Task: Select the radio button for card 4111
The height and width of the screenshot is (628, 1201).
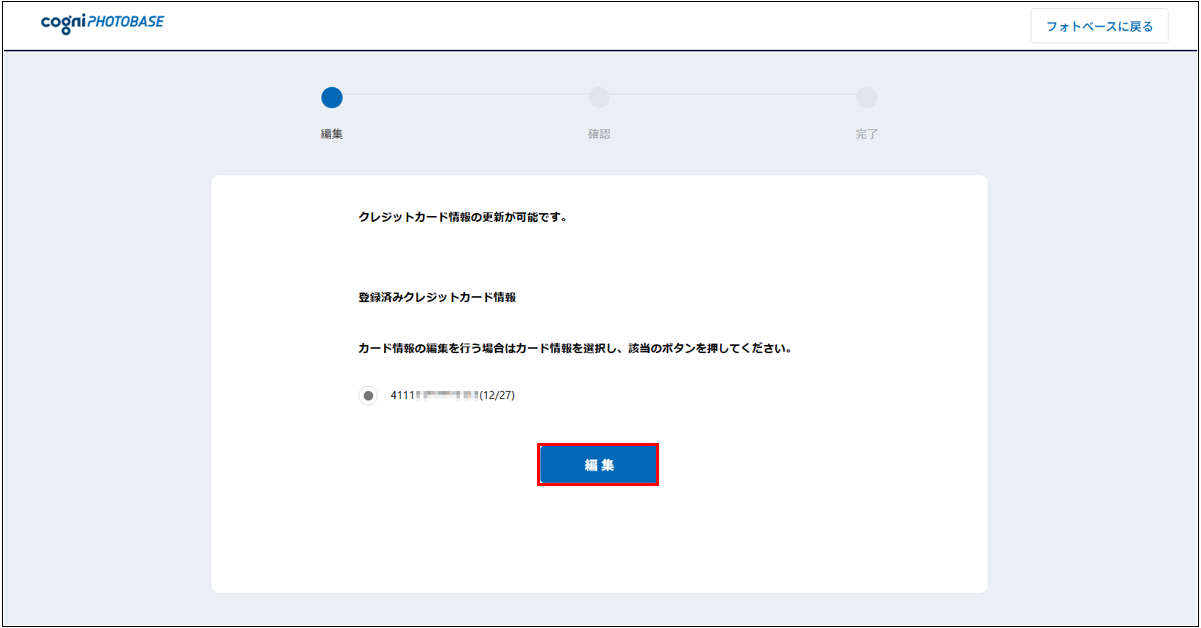Action: tap(368, 396)
